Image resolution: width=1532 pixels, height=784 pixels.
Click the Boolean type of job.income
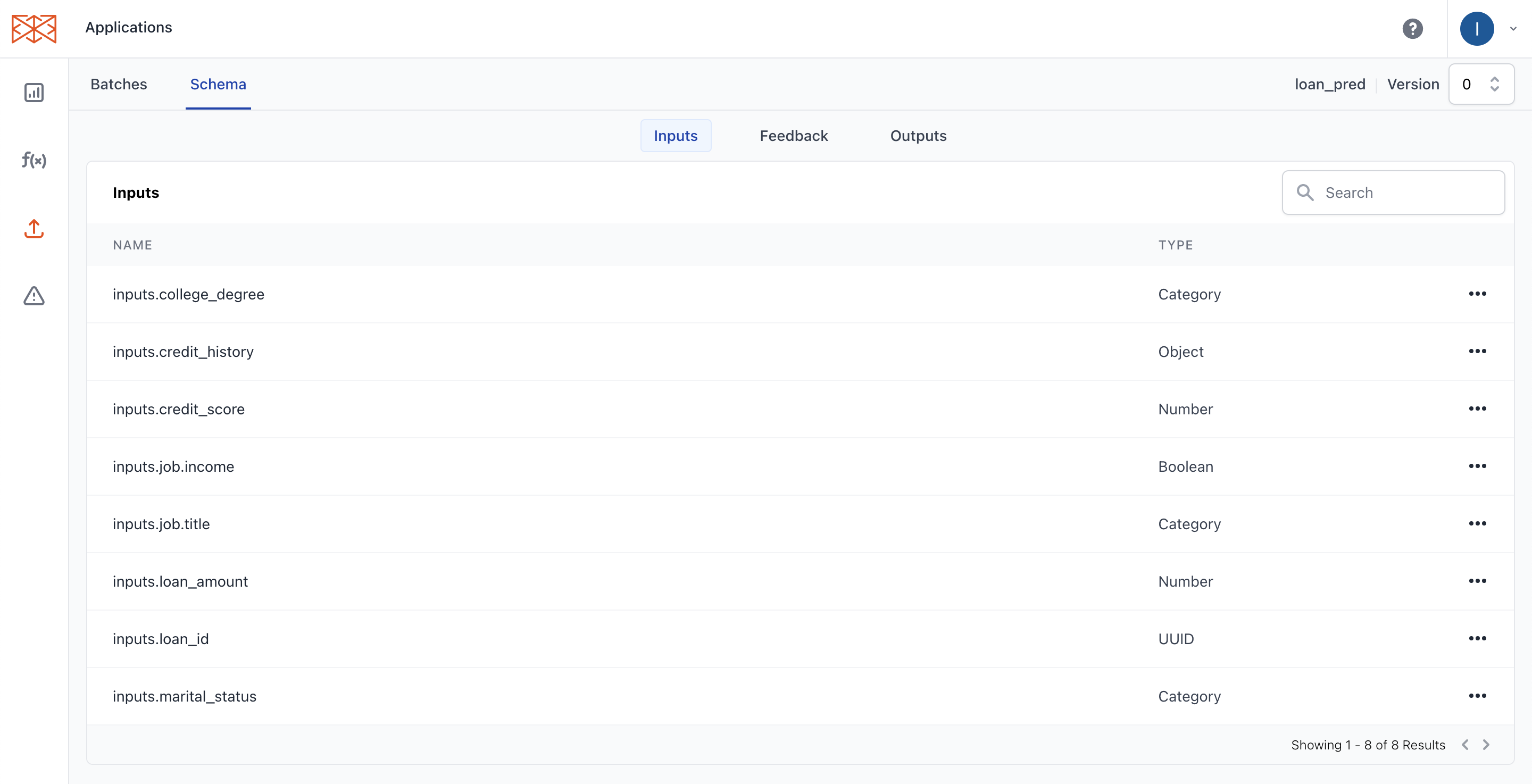(1185, 466)
